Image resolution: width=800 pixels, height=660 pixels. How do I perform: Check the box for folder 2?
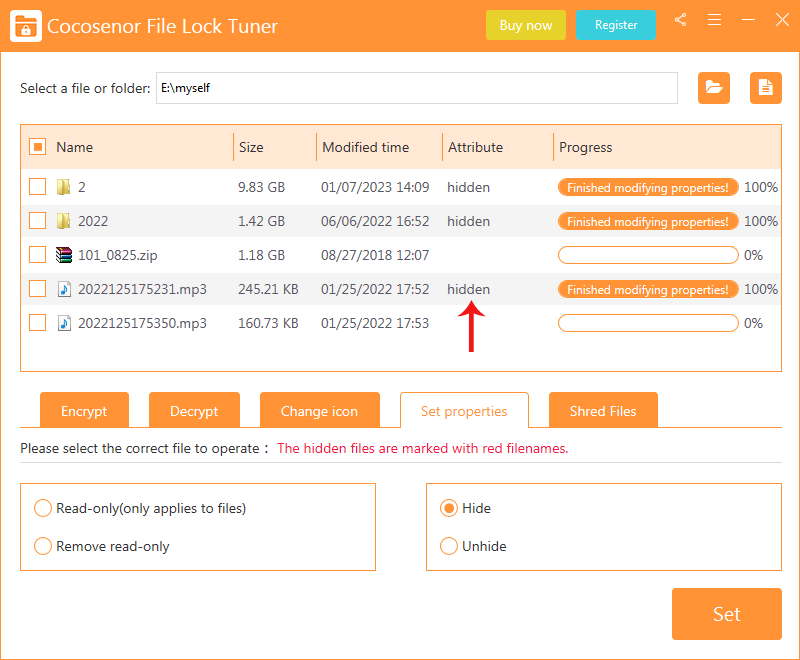click(38, 187)
